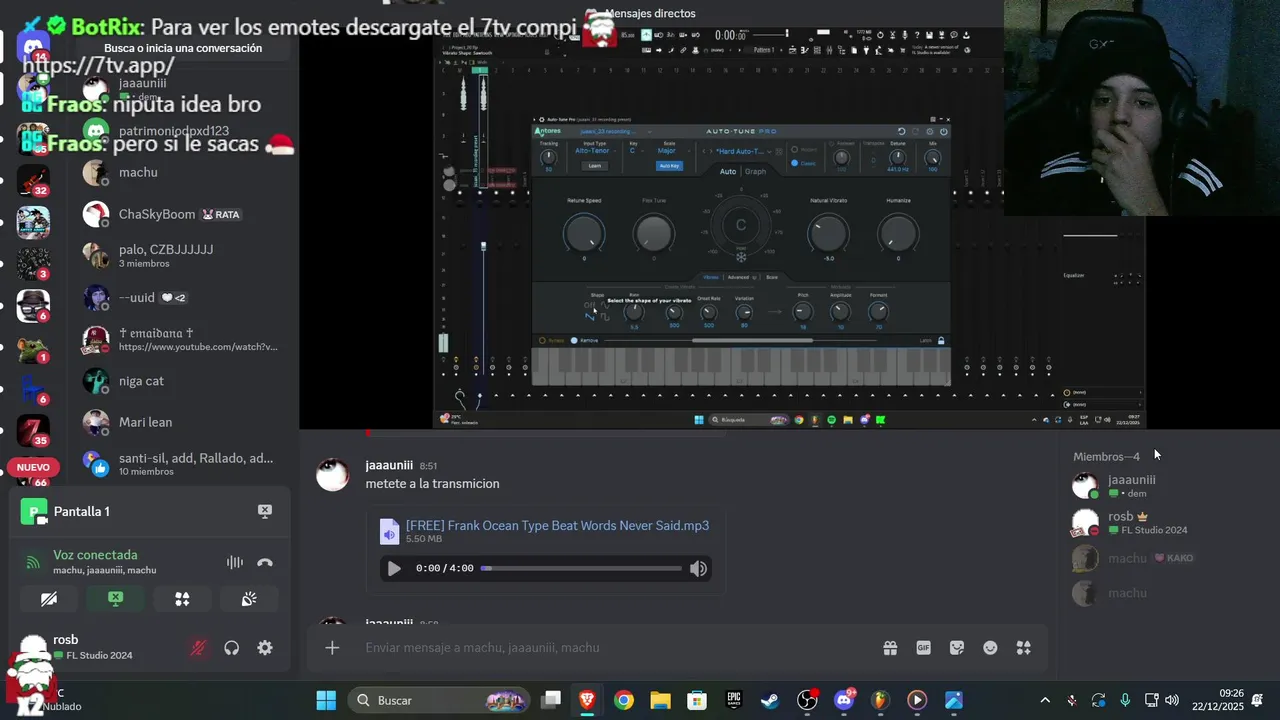1280x720 pixels.
Task: Seek on the mp3 playback progress bar
Action: click(582, 569)
